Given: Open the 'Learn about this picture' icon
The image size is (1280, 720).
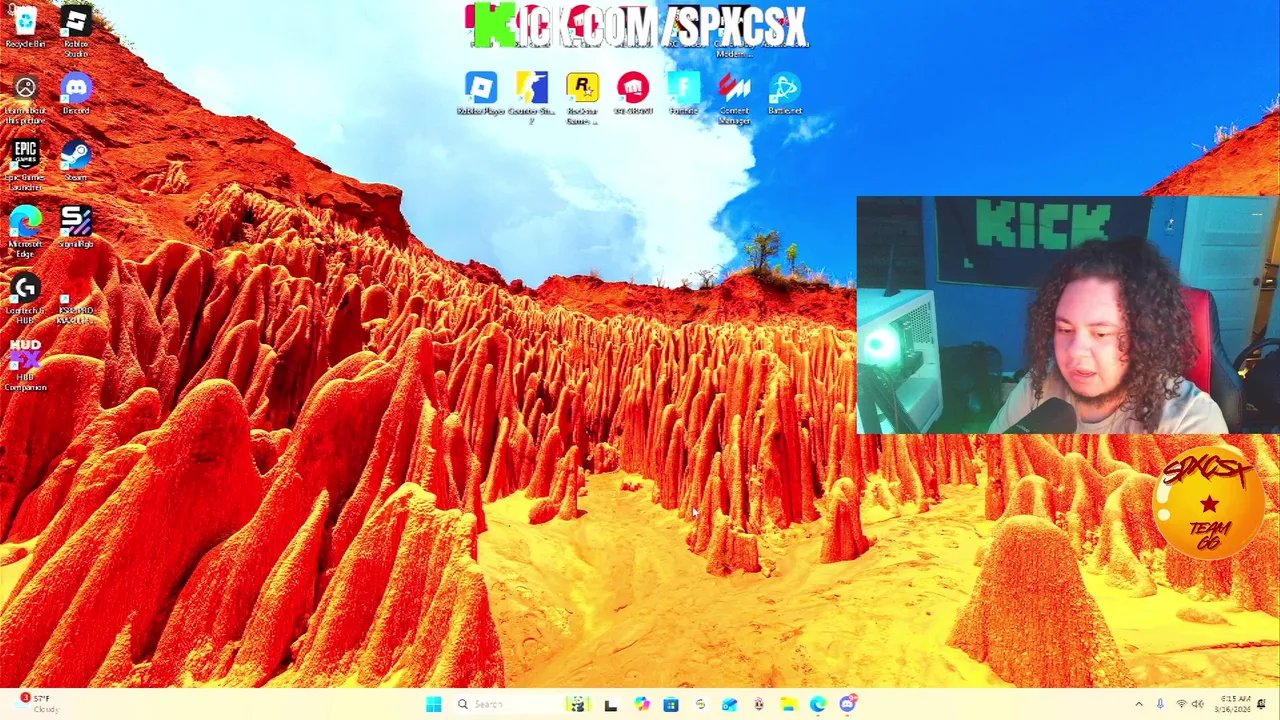Looking at the screenshot, I should click(25, 99).
